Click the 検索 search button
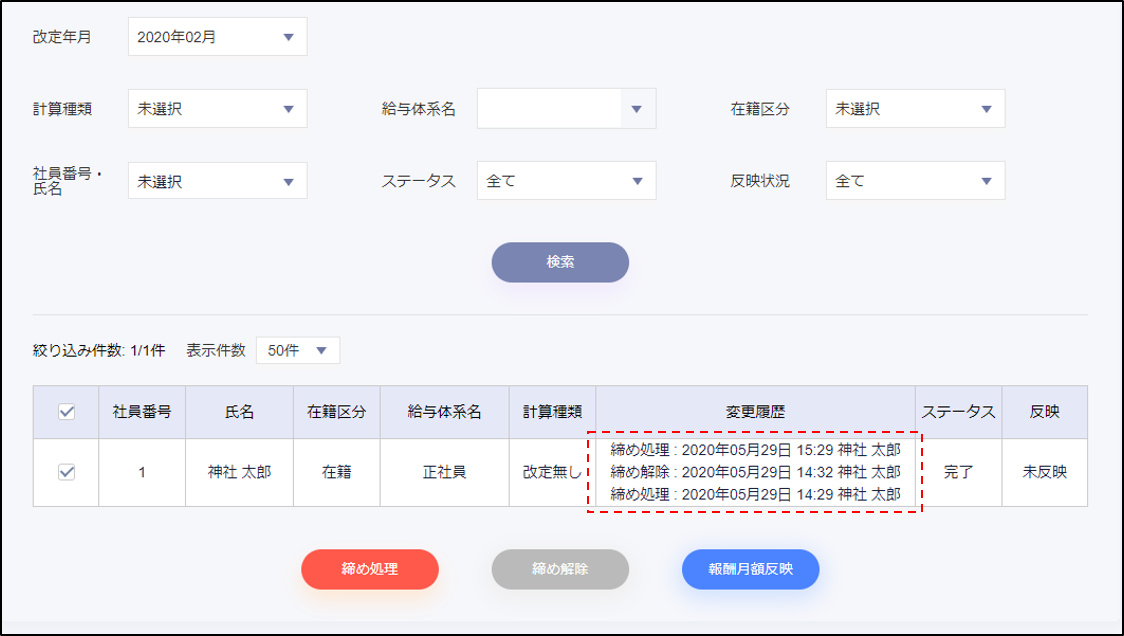This screenshot has width=1124, height=636. pyautogui.click(x=560, y=262)
